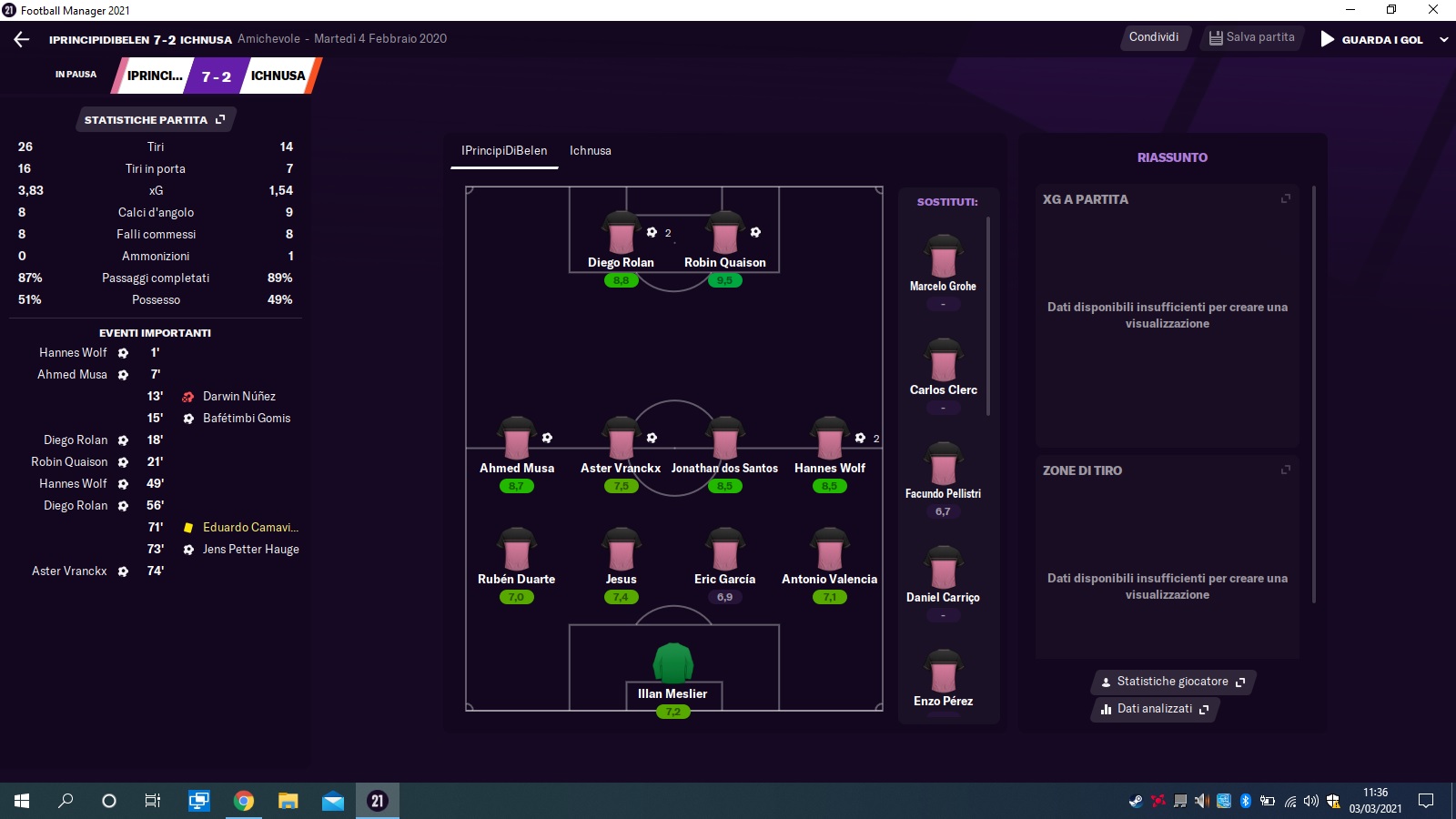Select the Robin Quaison 21' goal event
The width and height of the screenshot is (1456, 819).
tap(97, 462)
